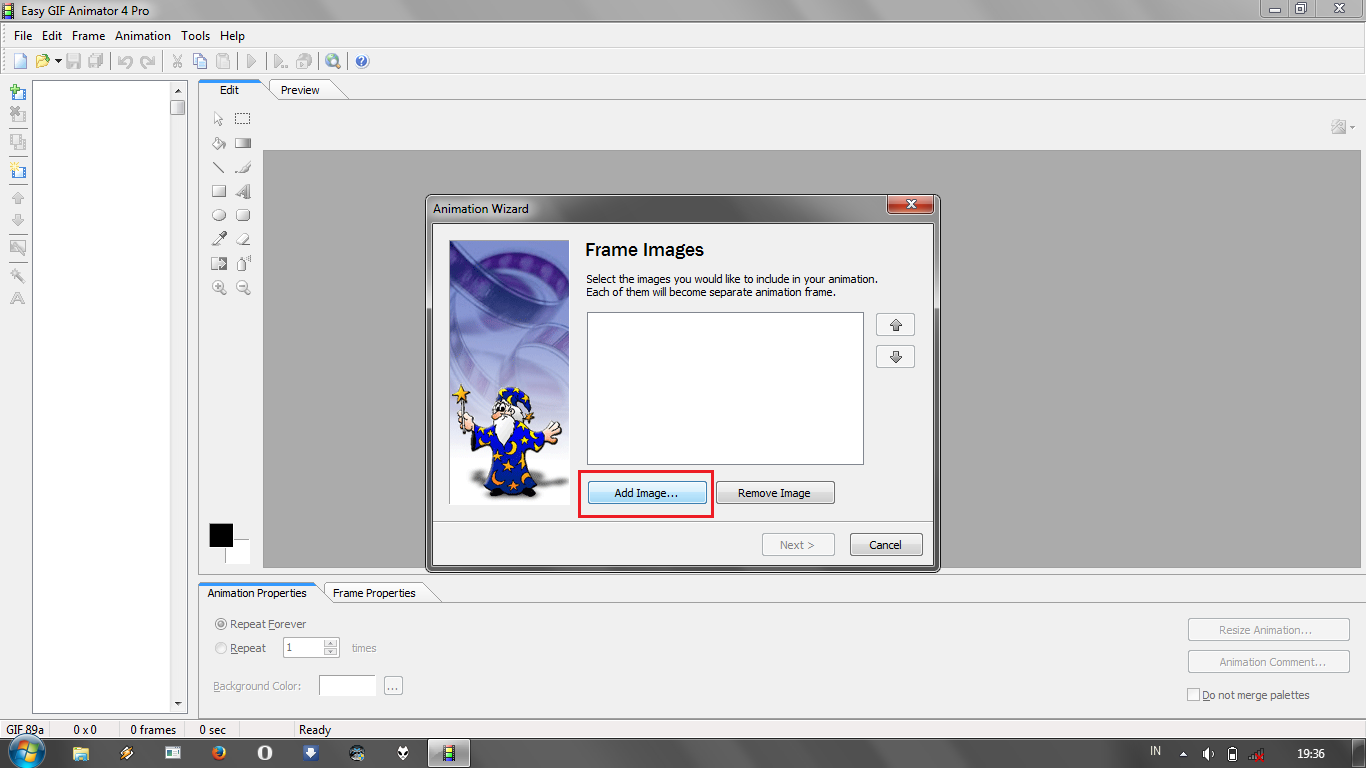This screenshot has height=768, width=1366.
Task: Select the Gradient fill tool
Action: coord(243,143)
